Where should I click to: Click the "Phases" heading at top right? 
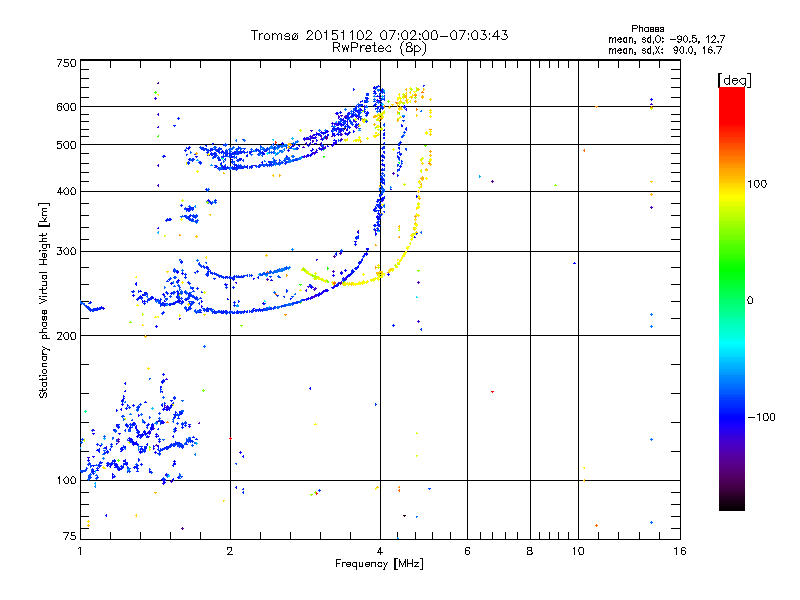click(647, 29)
